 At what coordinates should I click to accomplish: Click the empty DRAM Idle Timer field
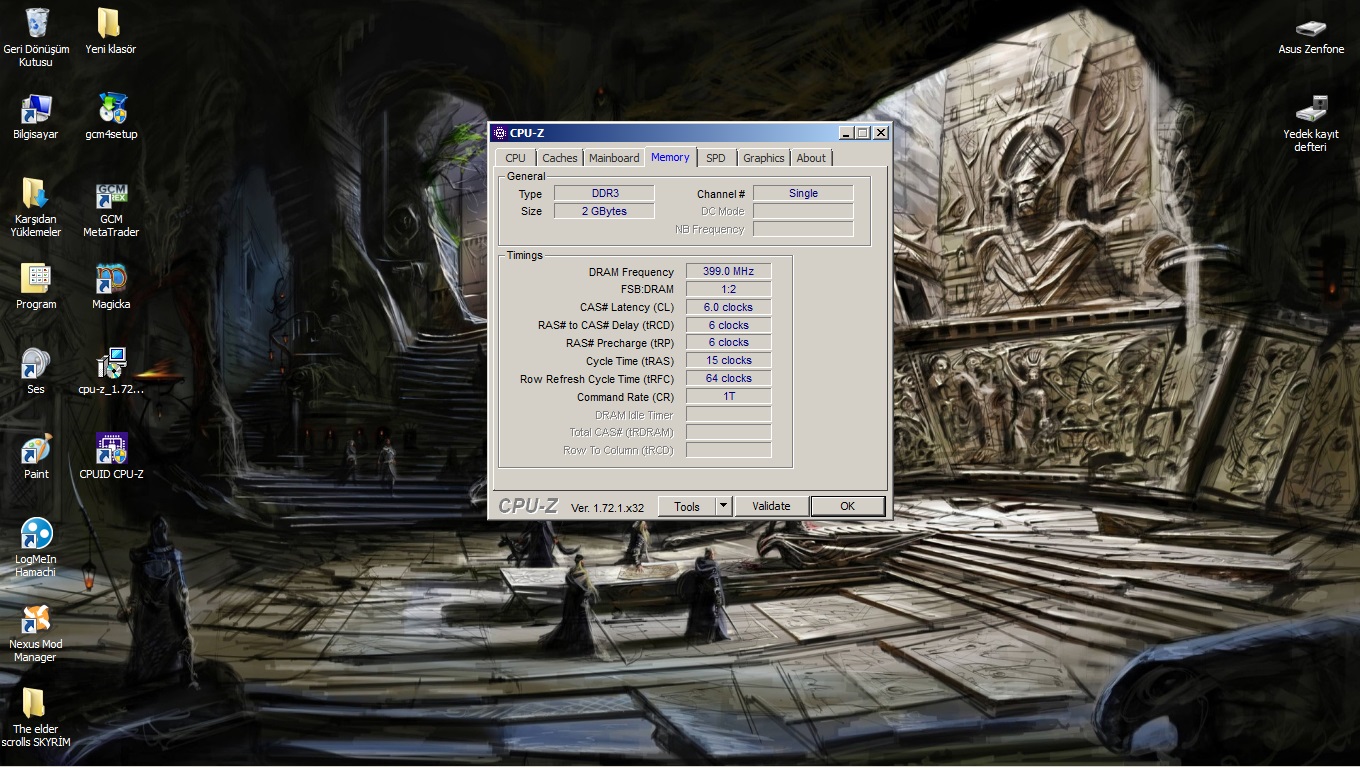(728, 414)
